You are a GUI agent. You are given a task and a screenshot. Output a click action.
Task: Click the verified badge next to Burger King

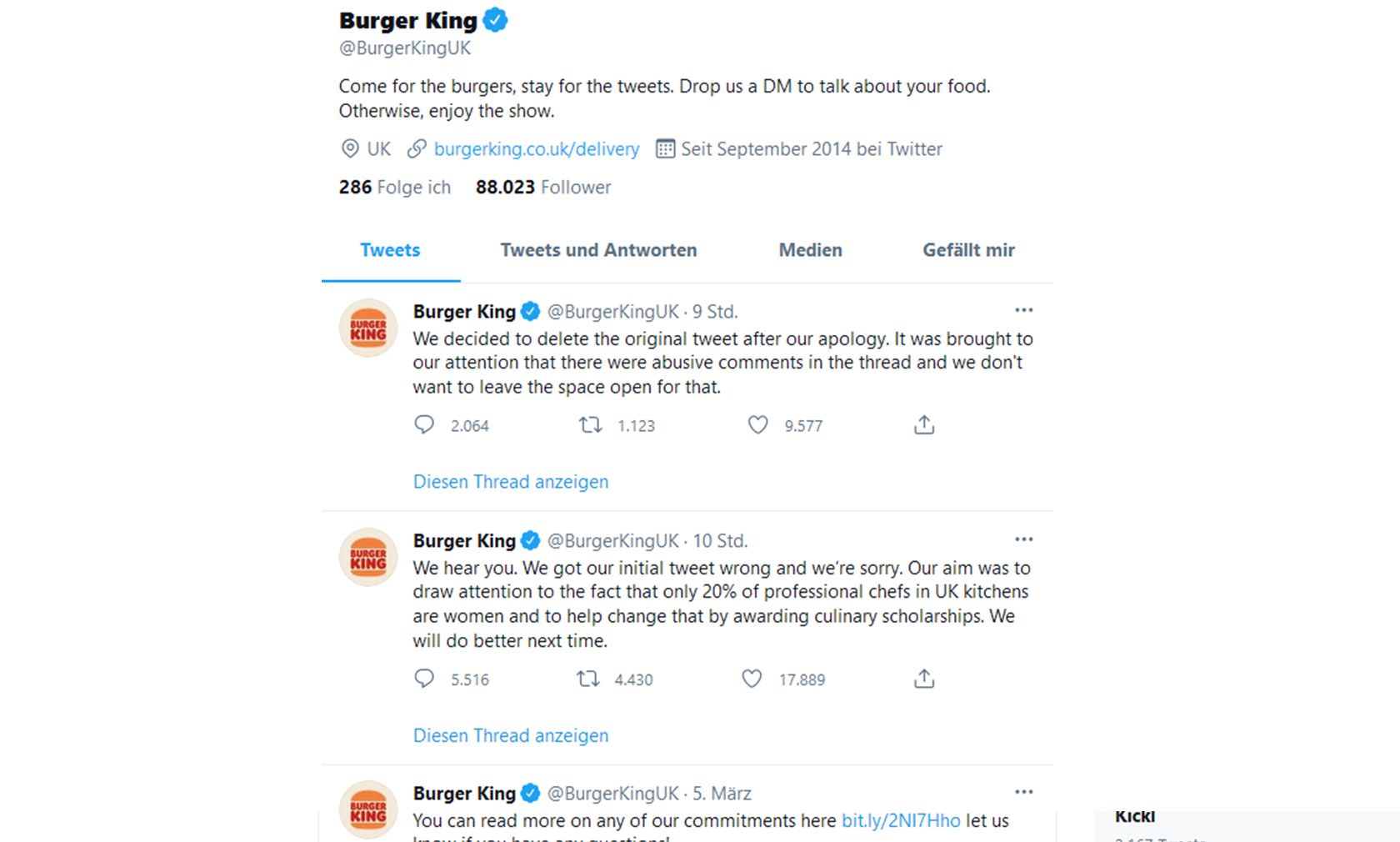[495, 18]
